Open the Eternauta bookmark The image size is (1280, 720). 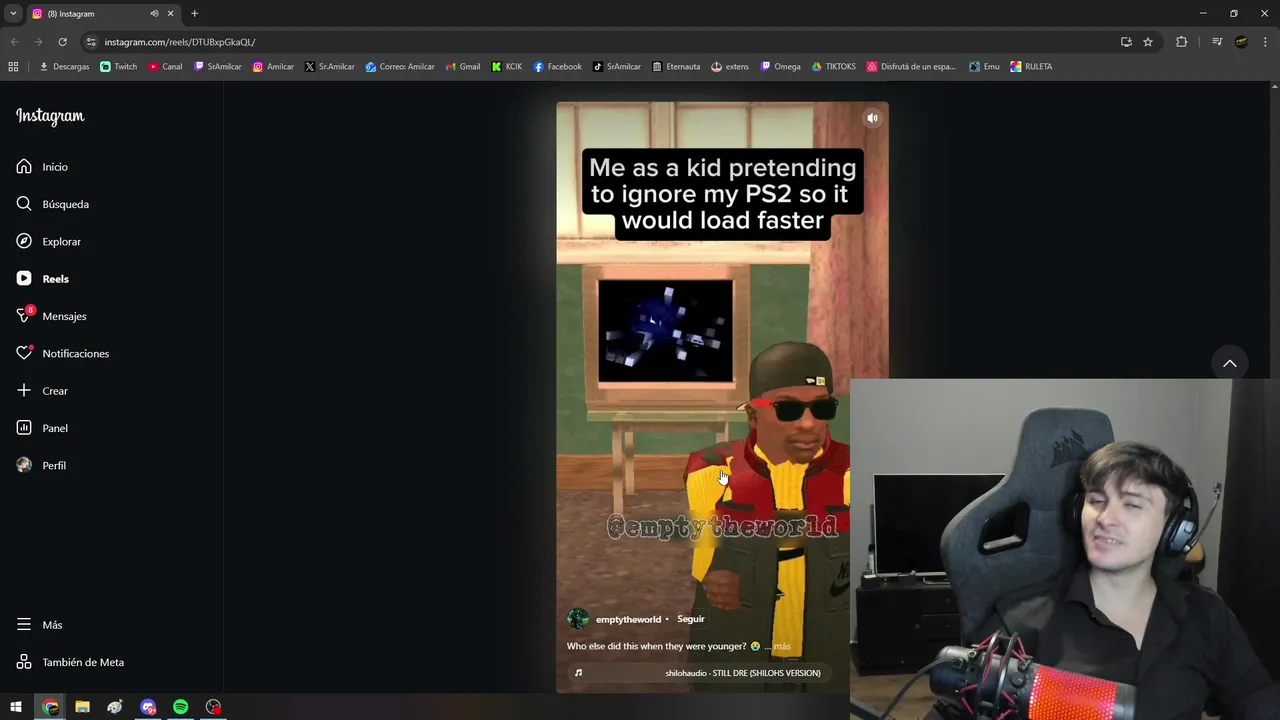(676, 67)
